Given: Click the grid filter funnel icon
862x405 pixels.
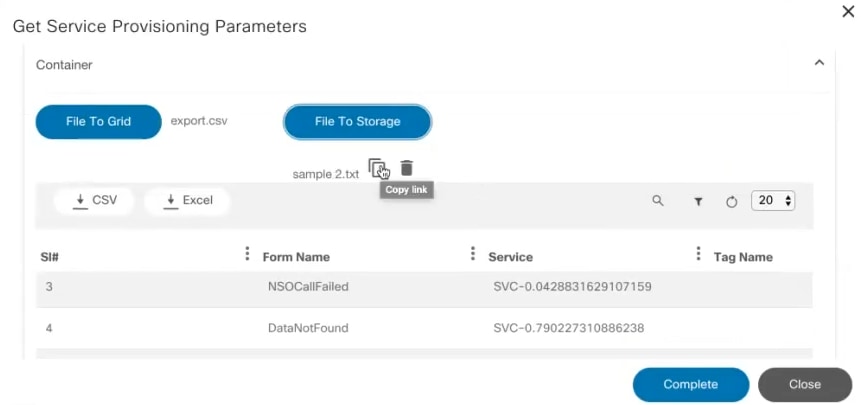Looking at the screenshot, I should 698,201.
